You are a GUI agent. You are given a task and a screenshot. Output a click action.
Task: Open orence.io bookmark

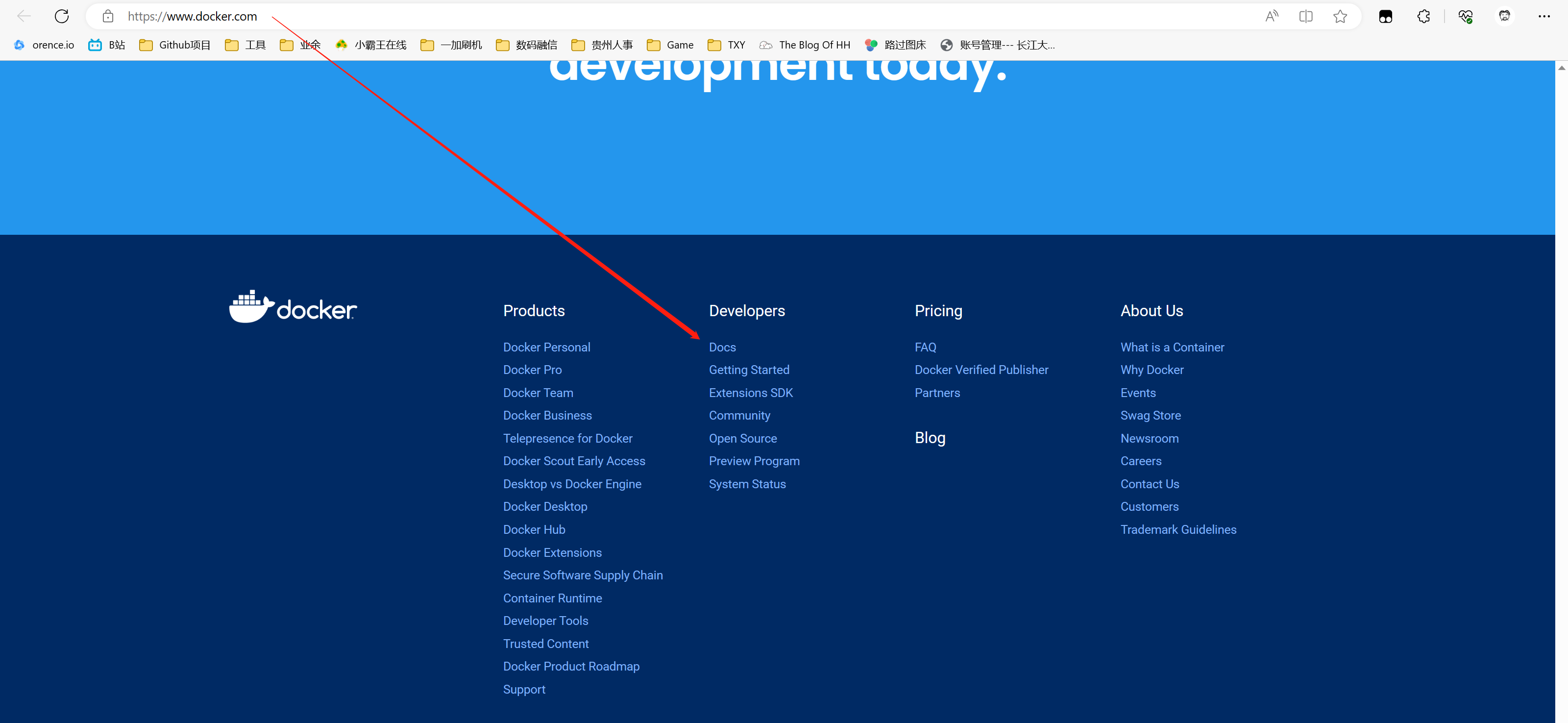click(44, 45)
